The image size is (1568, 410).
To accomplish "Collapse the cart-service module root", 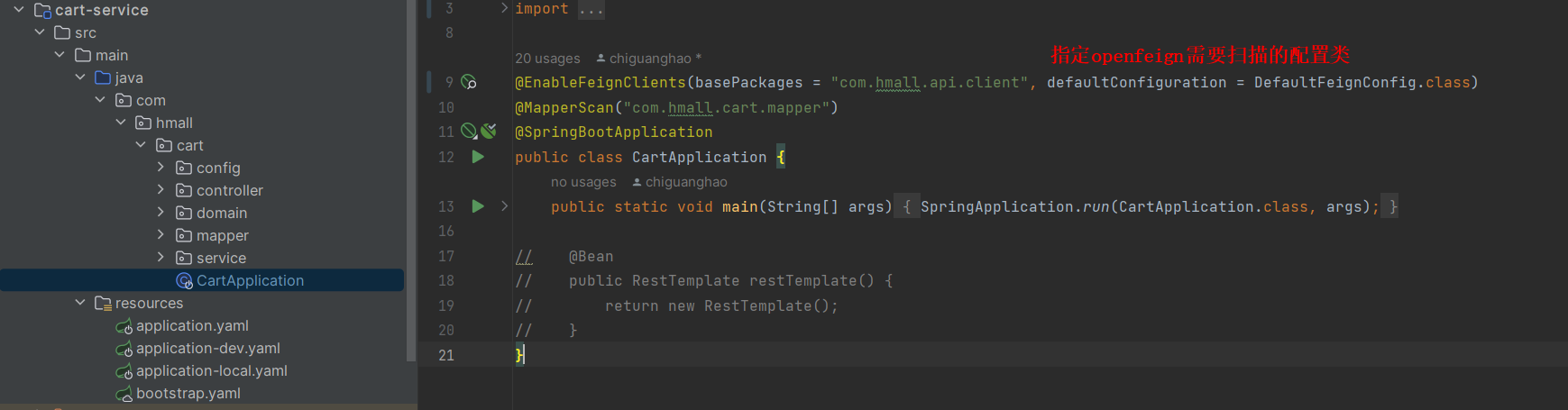I will (19, 10).
